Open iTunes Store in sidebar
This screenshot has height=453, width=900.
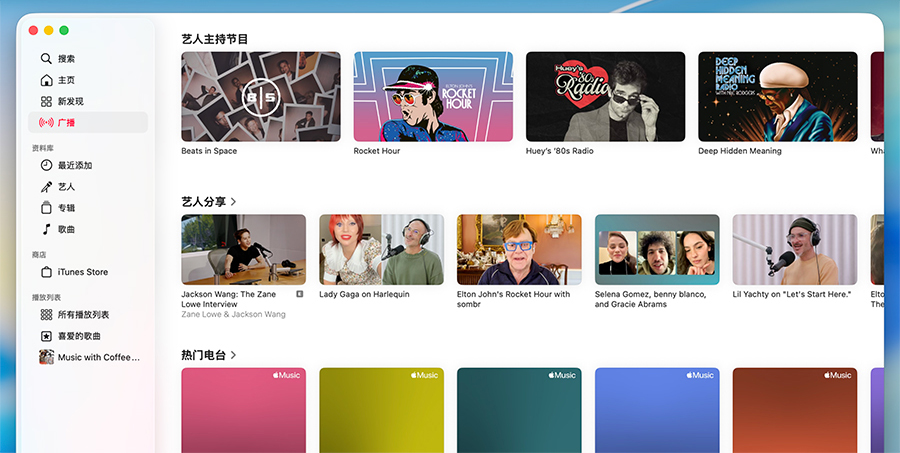click(x=82, y=272)
